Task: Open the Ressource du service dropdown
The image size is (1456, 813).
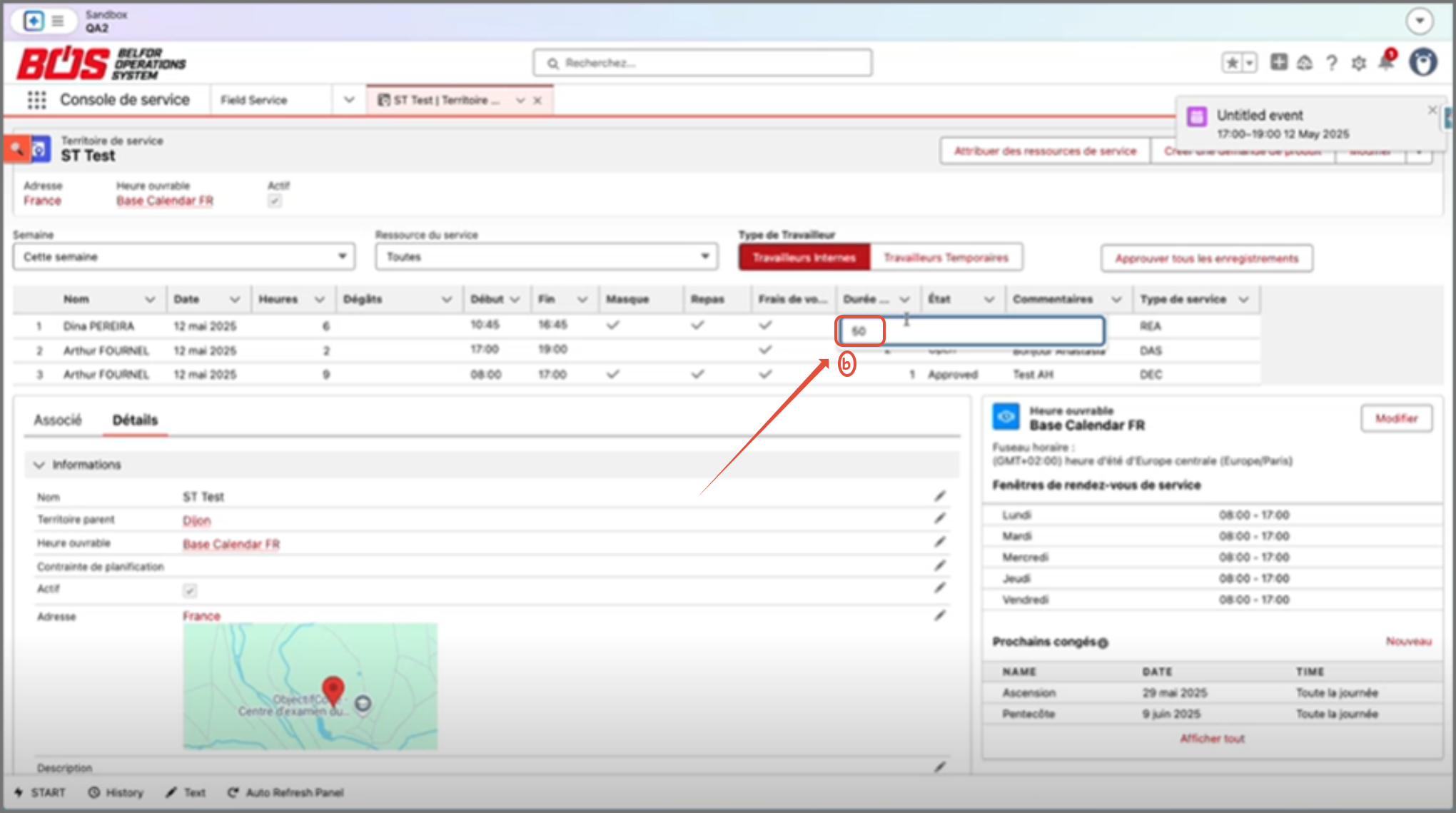Action: (x=547, y=257)
